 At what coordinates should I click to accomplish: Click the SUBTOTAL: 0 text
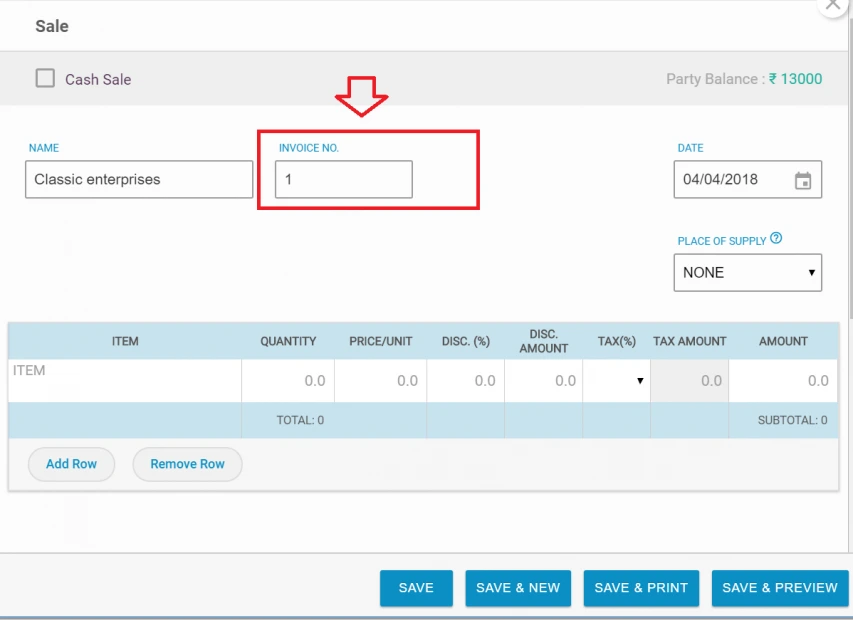(x=792, y=420)
